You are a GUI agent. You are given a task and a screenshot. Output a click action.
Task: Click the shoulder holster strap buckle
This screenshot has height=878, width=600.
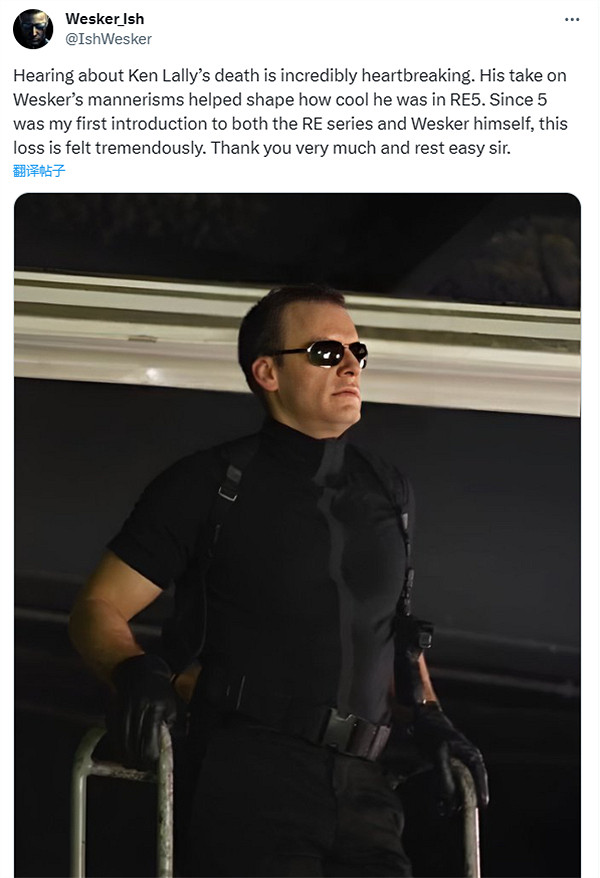(x=229, y=484)
